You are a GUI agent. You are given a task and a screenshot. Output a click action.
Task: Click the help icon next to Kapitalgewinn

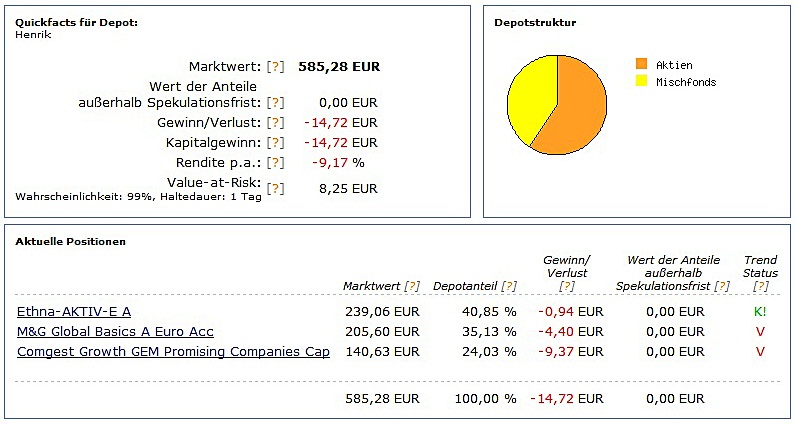click(x=276, y=143)
